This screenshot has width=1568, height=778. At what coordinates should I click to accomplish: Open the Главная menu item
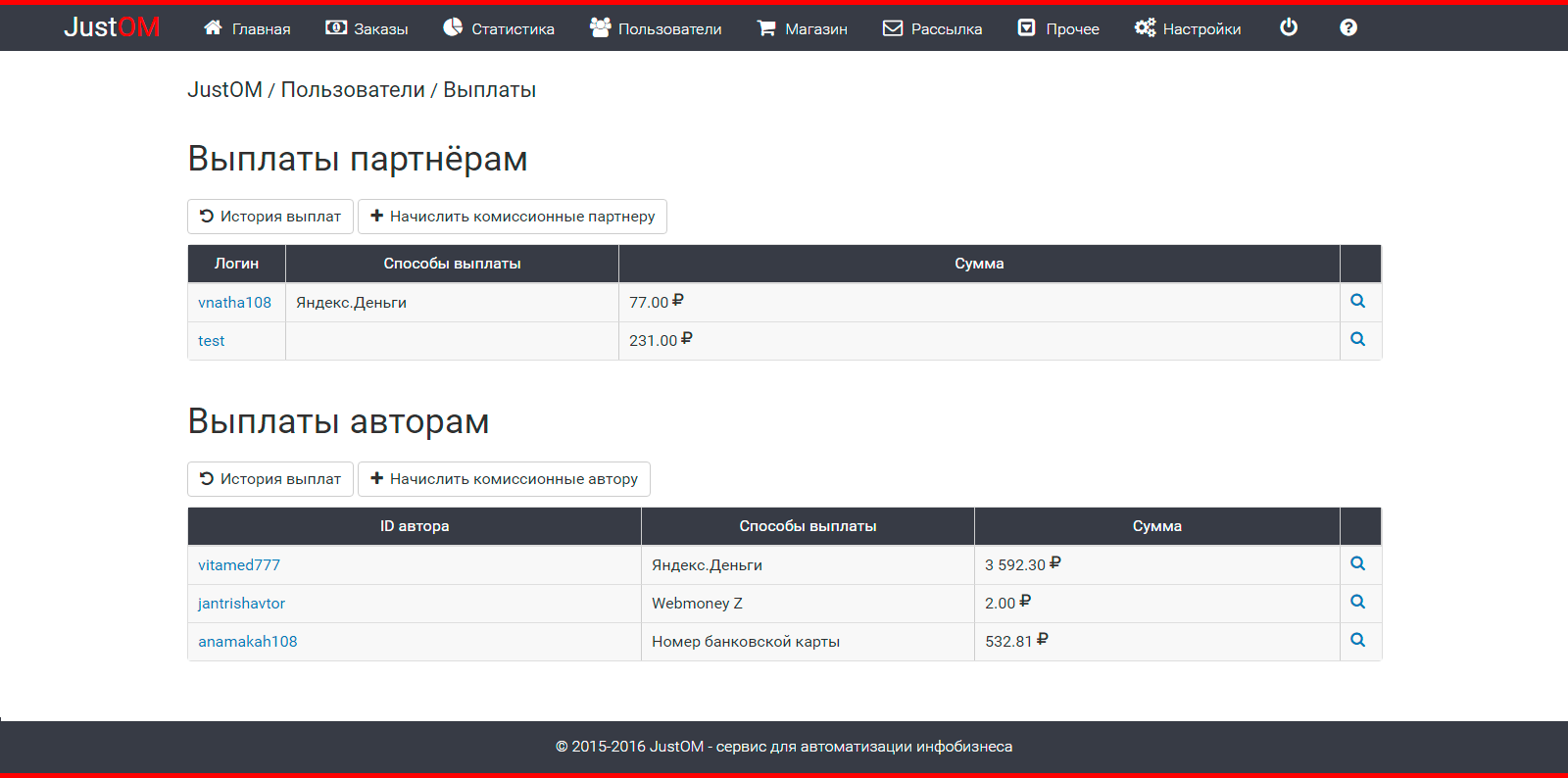coord(247,28)
